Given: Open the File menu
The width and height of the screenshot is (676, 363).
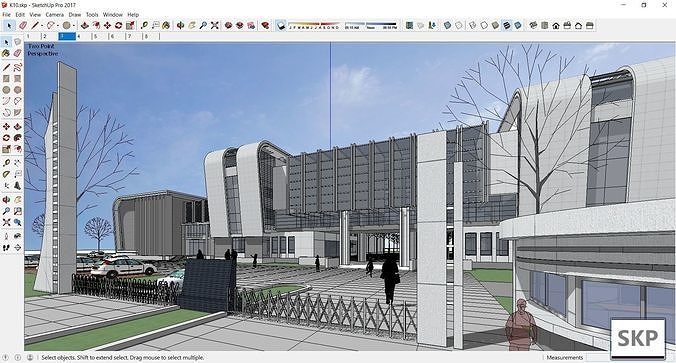Looking at the screenshot, I should pyautogui.click(x=6, y=15).
